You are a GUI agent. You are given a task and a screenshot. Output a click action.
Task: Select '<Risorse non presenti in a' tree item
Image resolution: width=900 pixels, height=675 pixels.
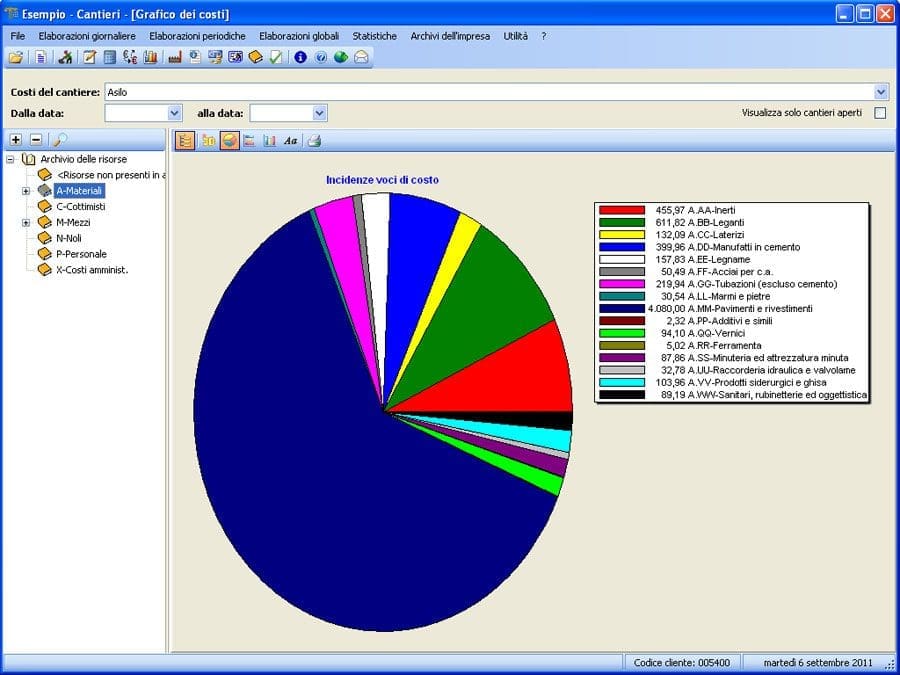tap(111, 175)
